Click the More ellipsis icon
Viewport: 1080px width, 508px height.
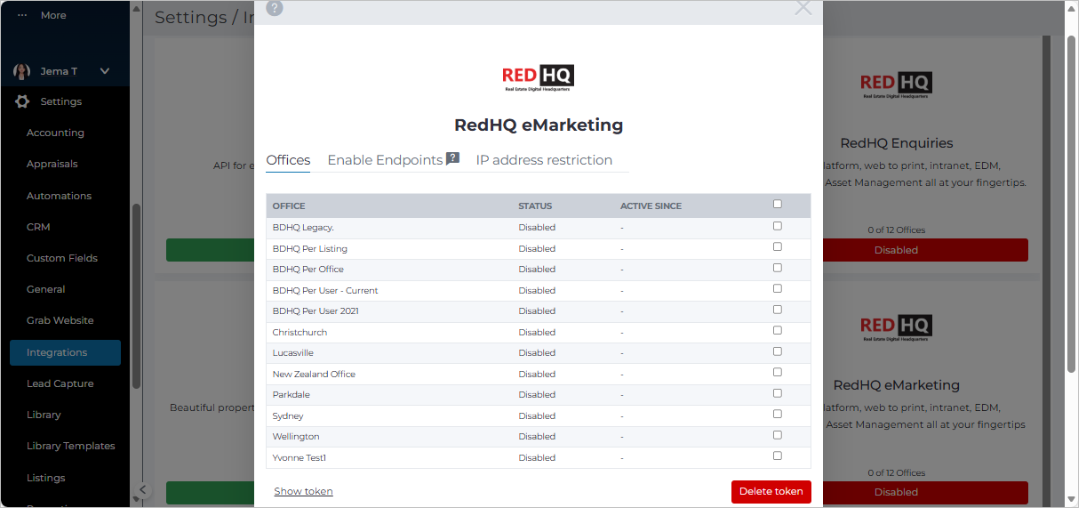pos(22,15)
